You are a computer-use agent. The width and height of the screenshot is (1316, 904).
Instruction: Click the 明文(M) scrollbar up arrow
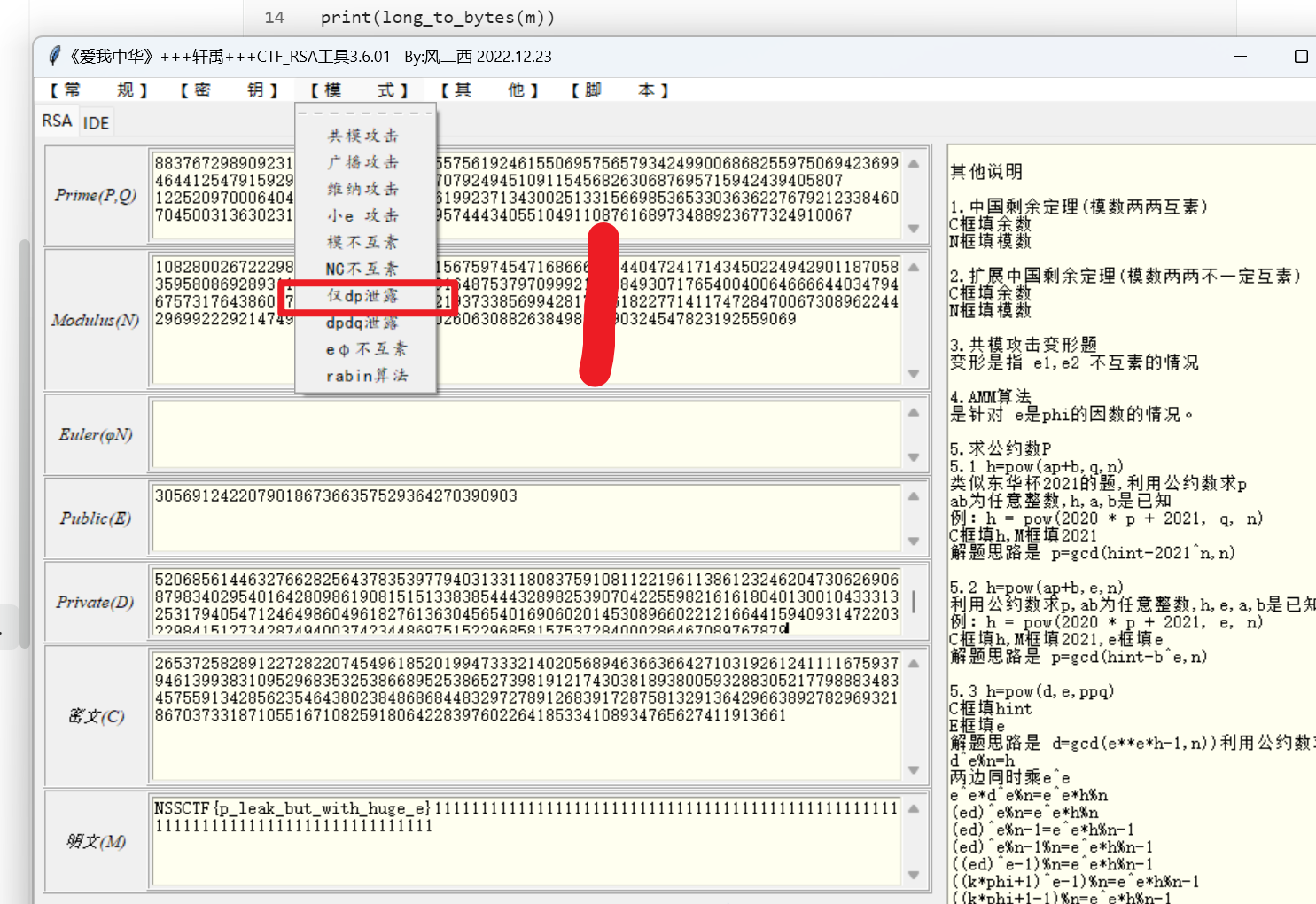(915, 807)
